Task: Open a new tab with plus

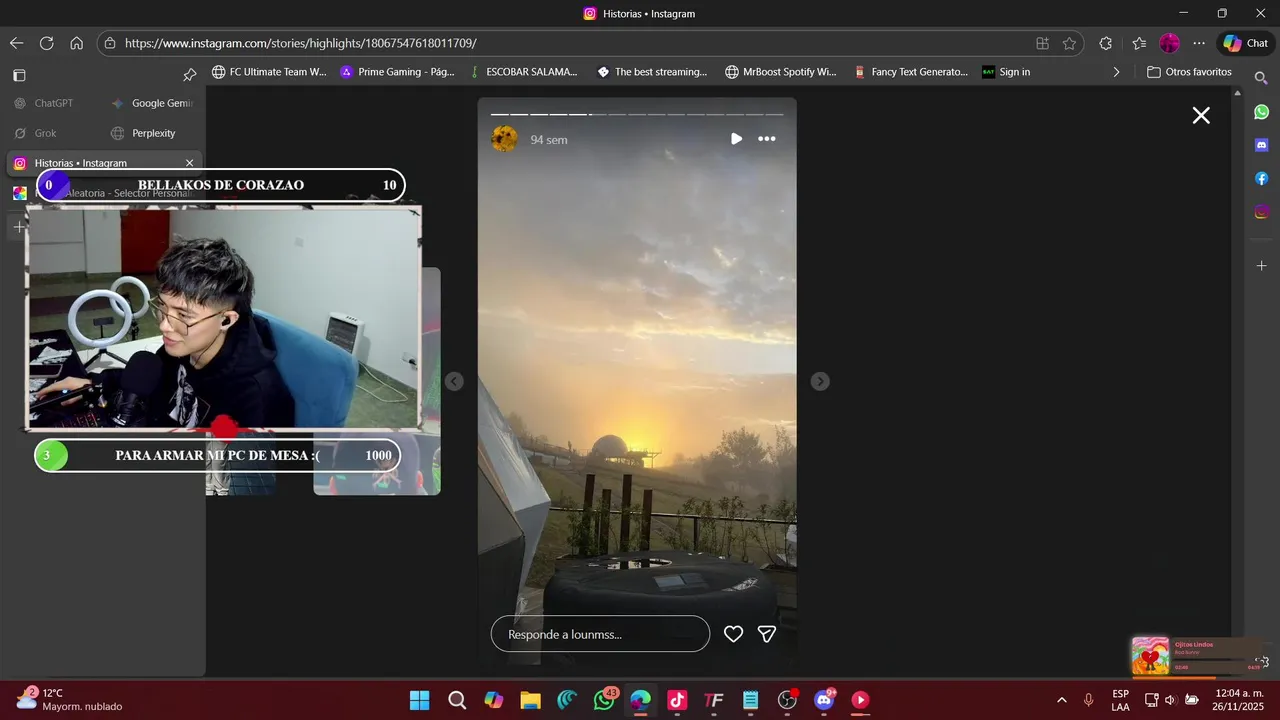Action: click(18, 227)
